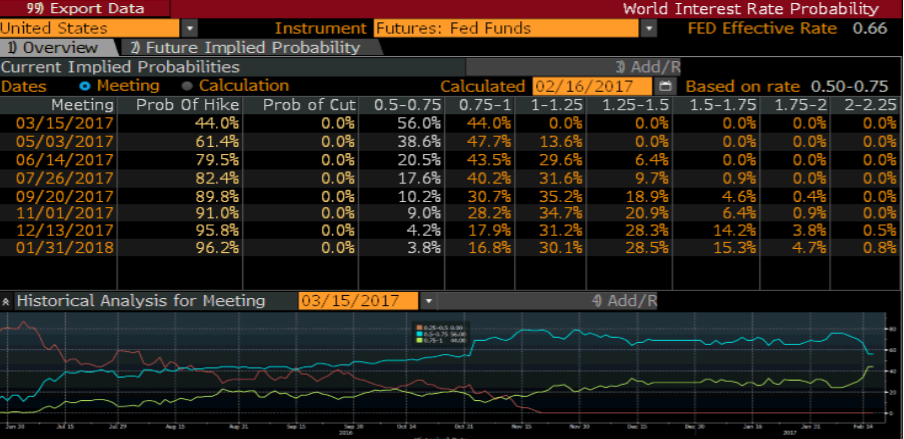Click the dropdown arrow next to Futures: Fed Funds
The height and width of the screenshot is (439, 904).
click(649, 28)
